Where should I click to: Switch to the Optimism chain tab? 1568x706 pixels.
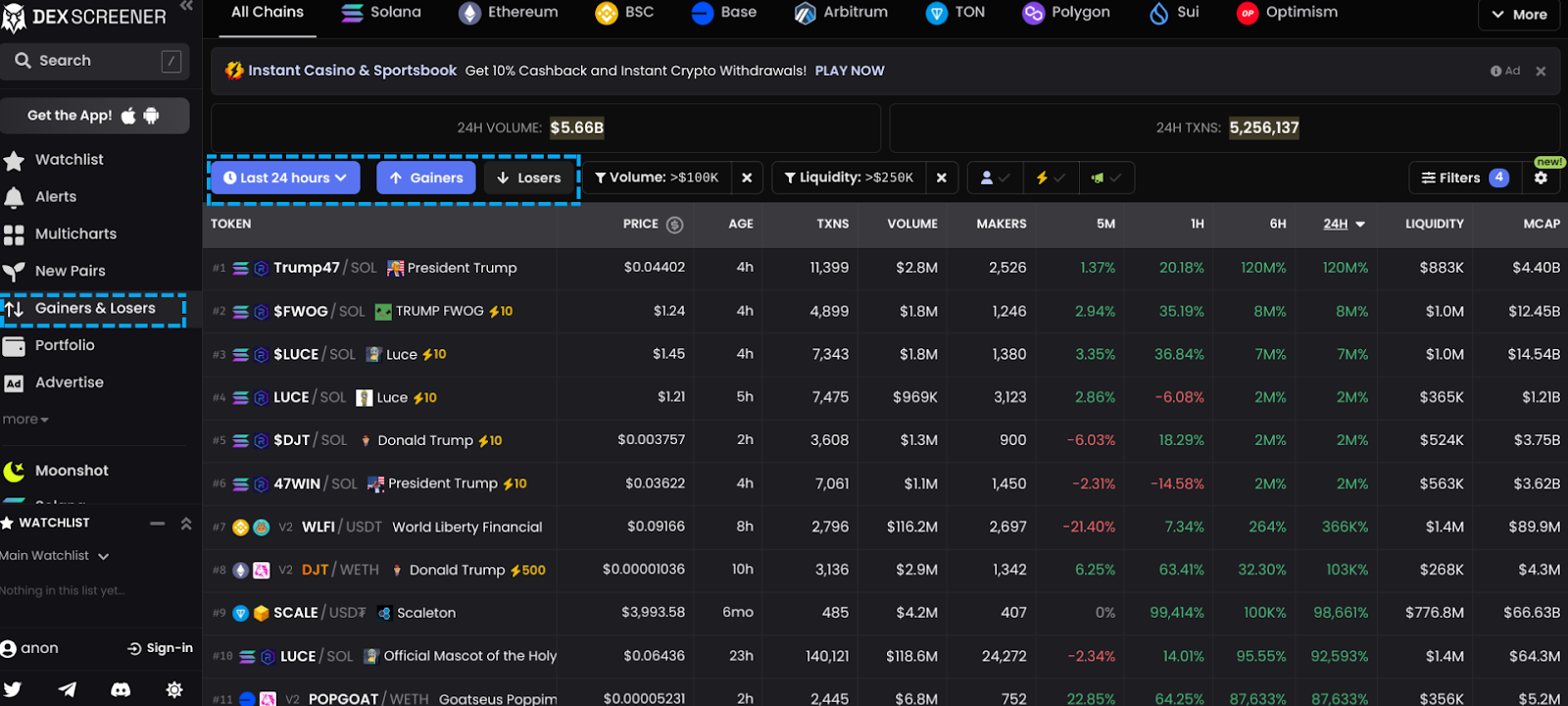click(x=1287, y=13)
